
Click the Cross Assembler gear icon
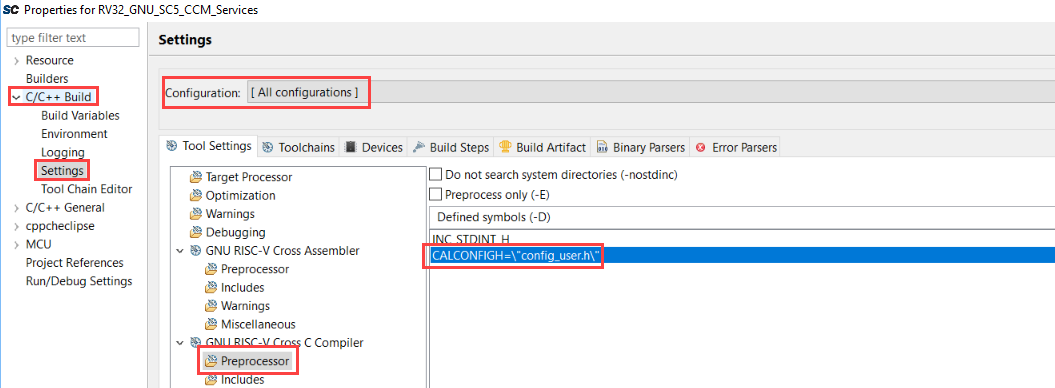coord(196,251)
